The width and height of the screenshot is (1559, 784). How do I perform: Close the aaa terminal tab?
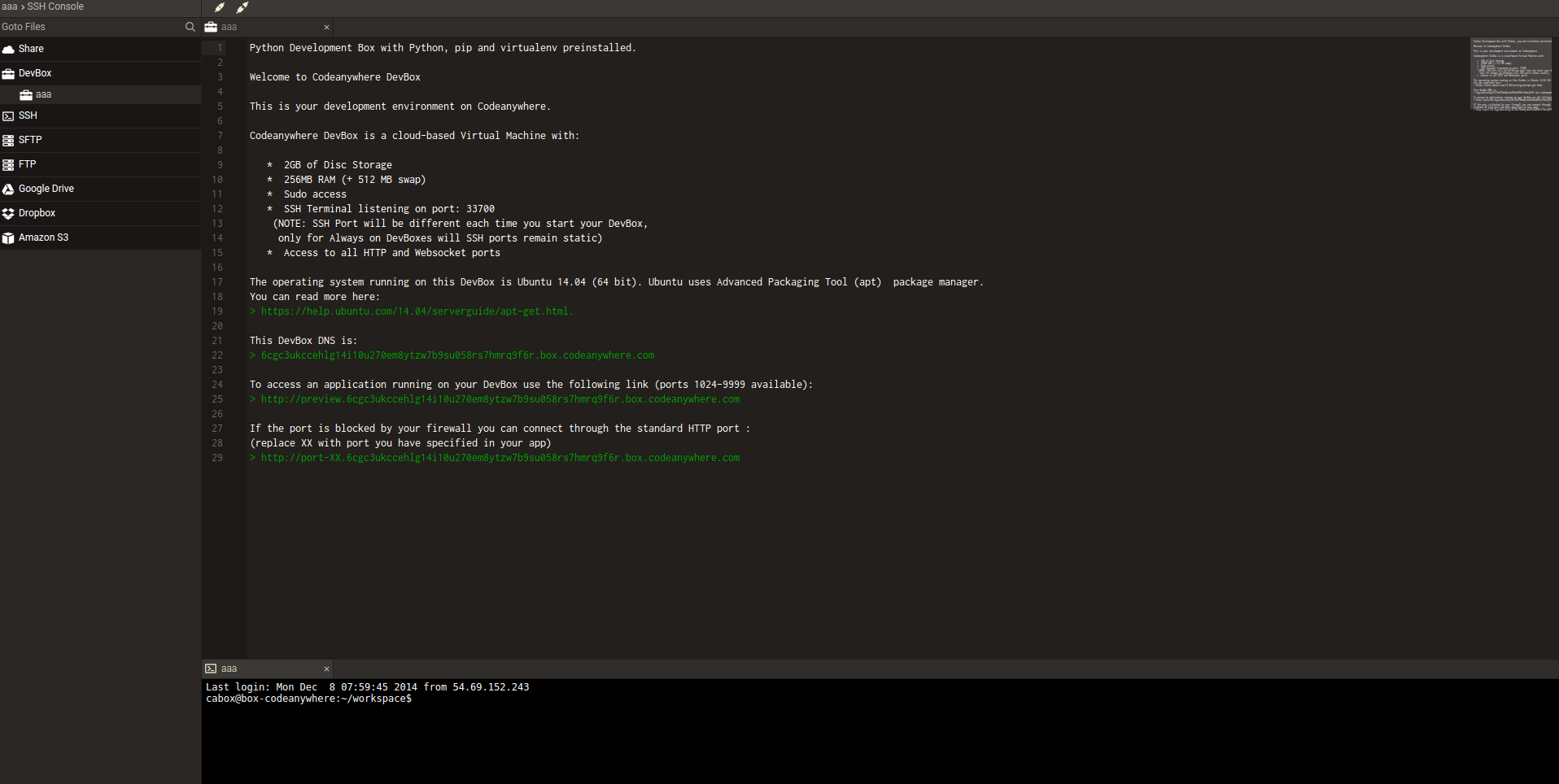(x=326, y=669)
